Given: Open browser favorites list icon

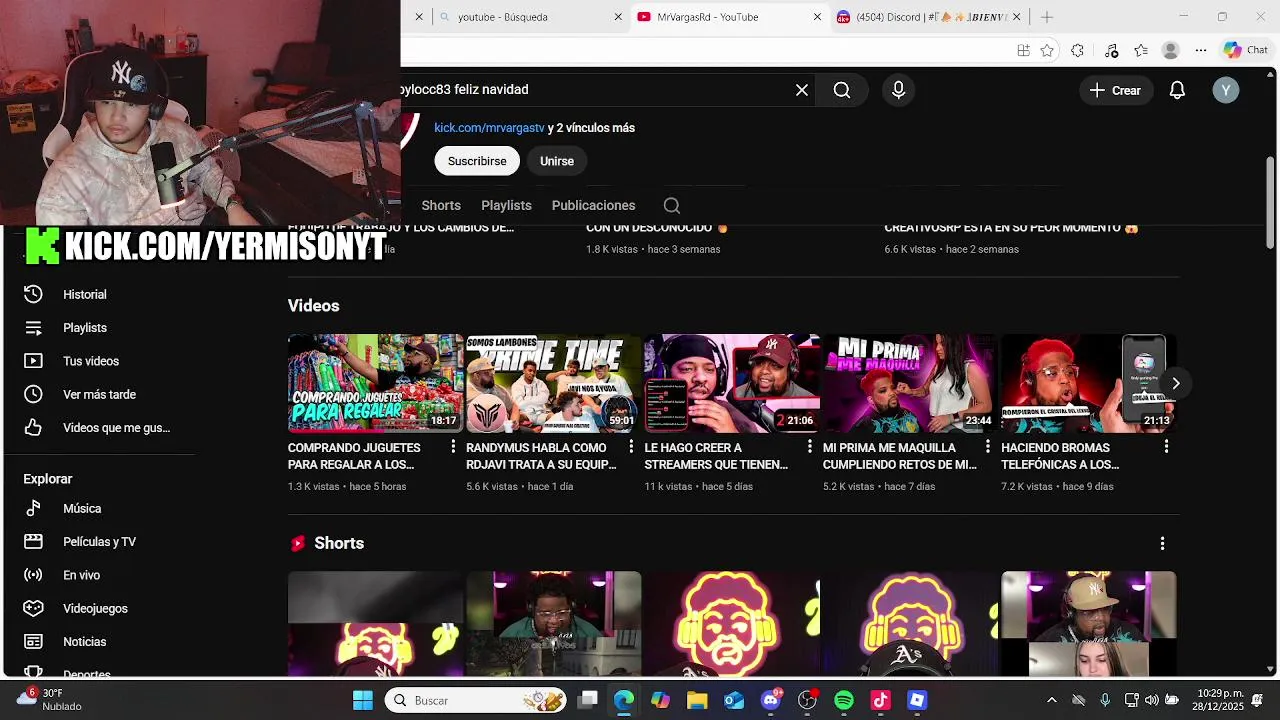Looking at the screenshot, I should (x=1141, y=50).
